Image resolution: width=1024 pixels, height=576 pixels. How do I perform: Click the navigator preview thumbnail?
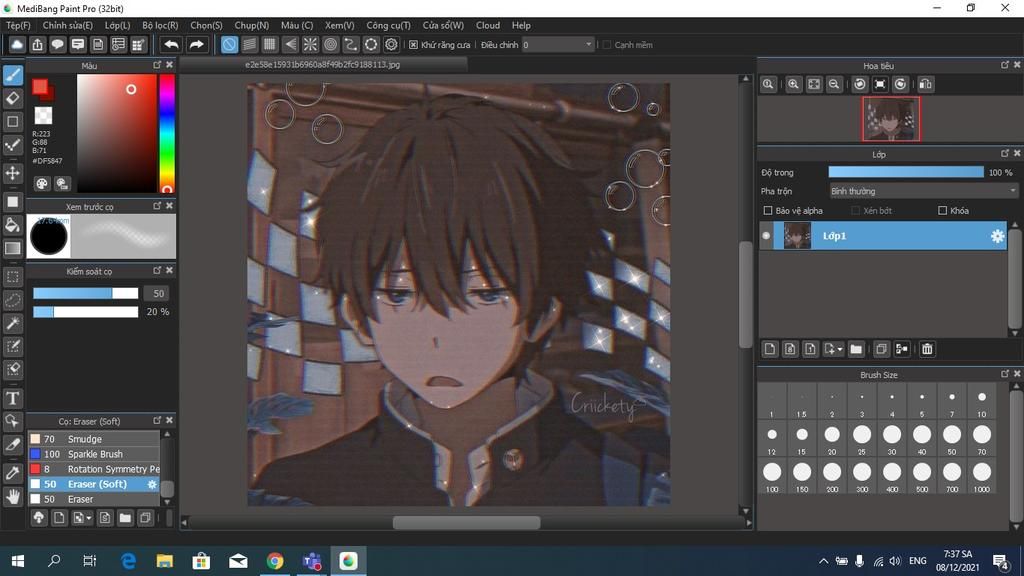891,119
